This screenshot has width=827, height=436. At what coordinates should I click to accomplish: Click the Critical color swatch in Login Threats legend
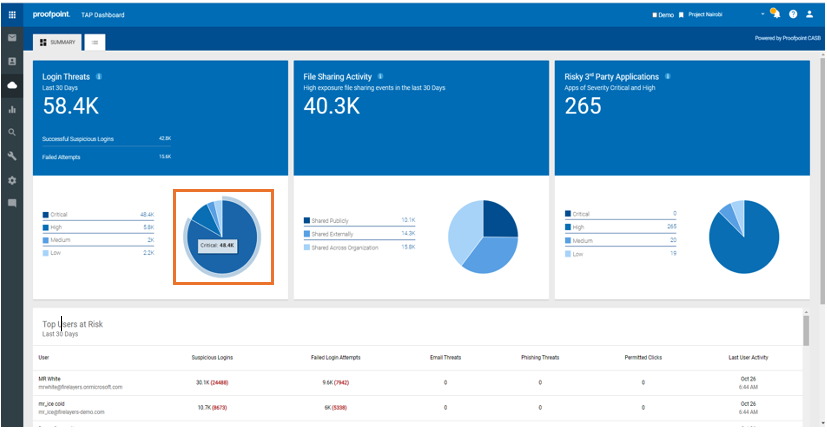[46, 215]
